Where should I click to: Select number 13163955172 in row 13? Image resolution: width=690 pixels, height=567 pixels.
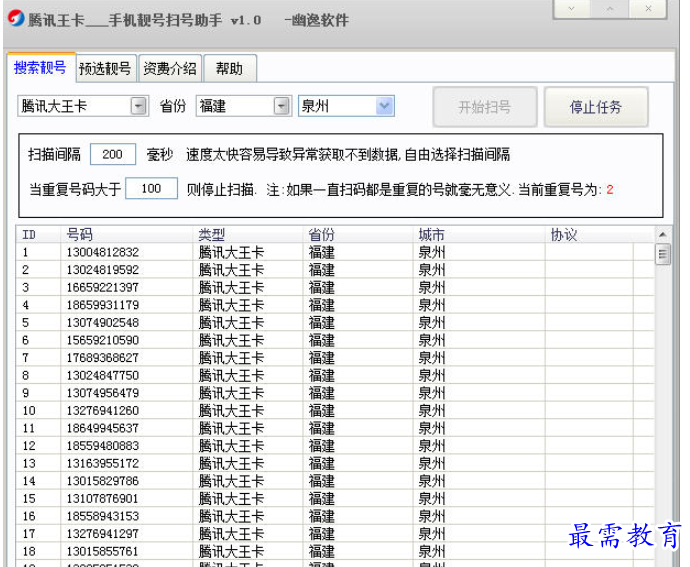[103, 464]
